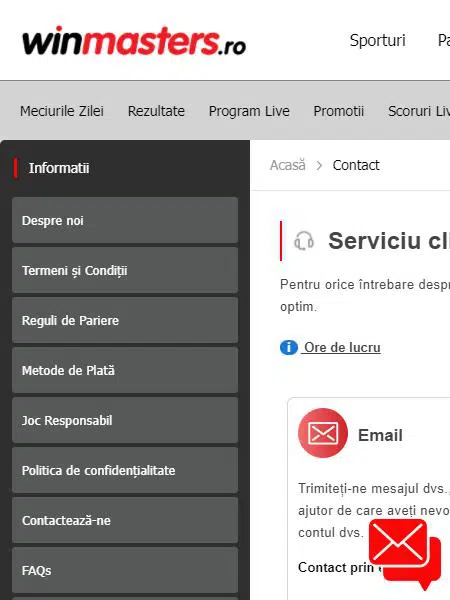Open the floating red chat envelope widget
Viewport: 450px width, 600px height.
[x=405, y=553]
